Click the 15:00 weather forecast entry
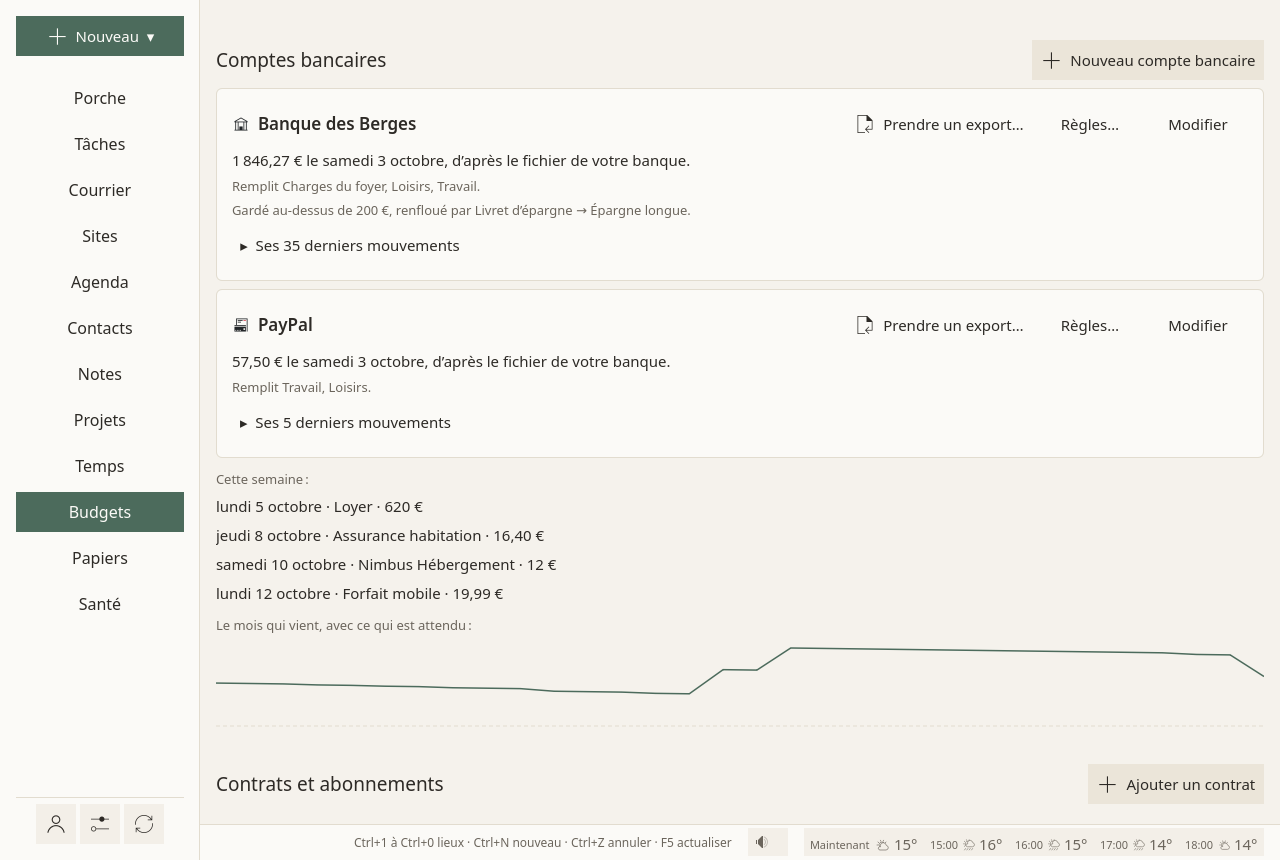The width and height of the screenshot is (1280, 860). click(x=966, y=844)
